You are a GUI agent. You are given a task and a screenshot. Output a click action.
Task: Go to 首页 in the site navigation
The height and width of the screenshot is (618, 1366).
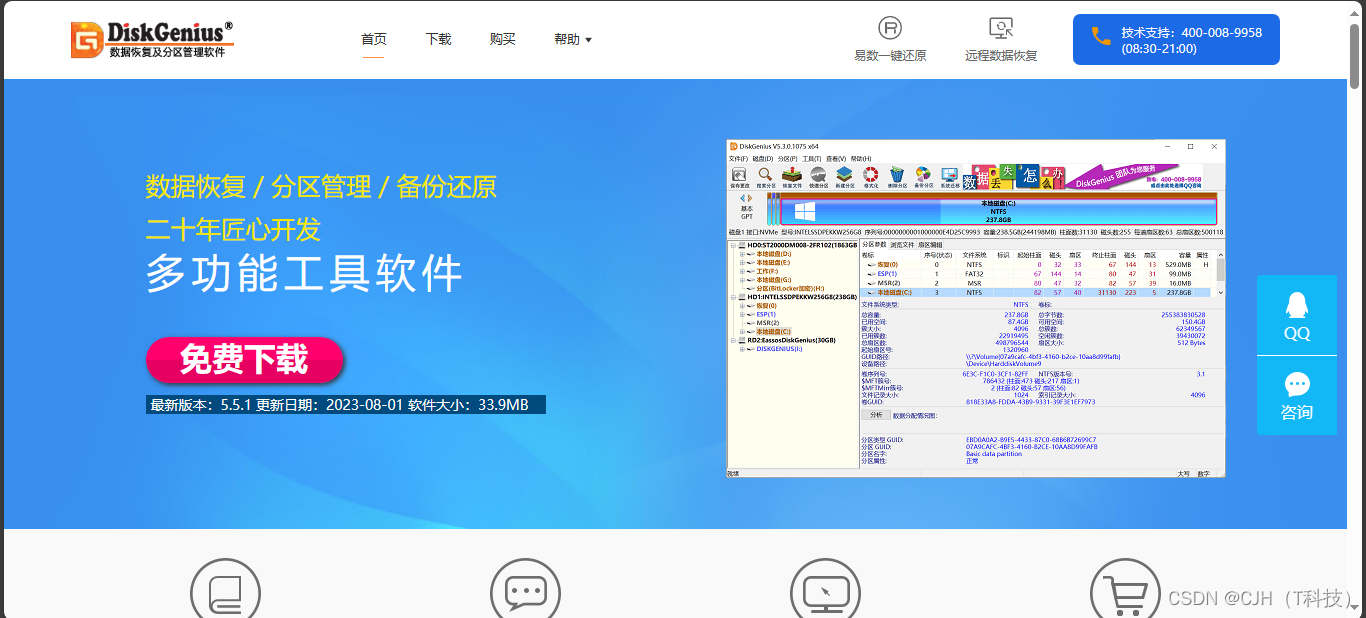373,39
